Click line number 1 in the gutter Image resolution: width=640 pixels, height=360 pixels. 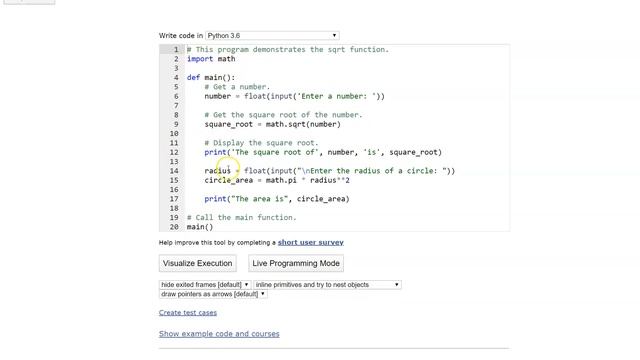tap(176, 49)
